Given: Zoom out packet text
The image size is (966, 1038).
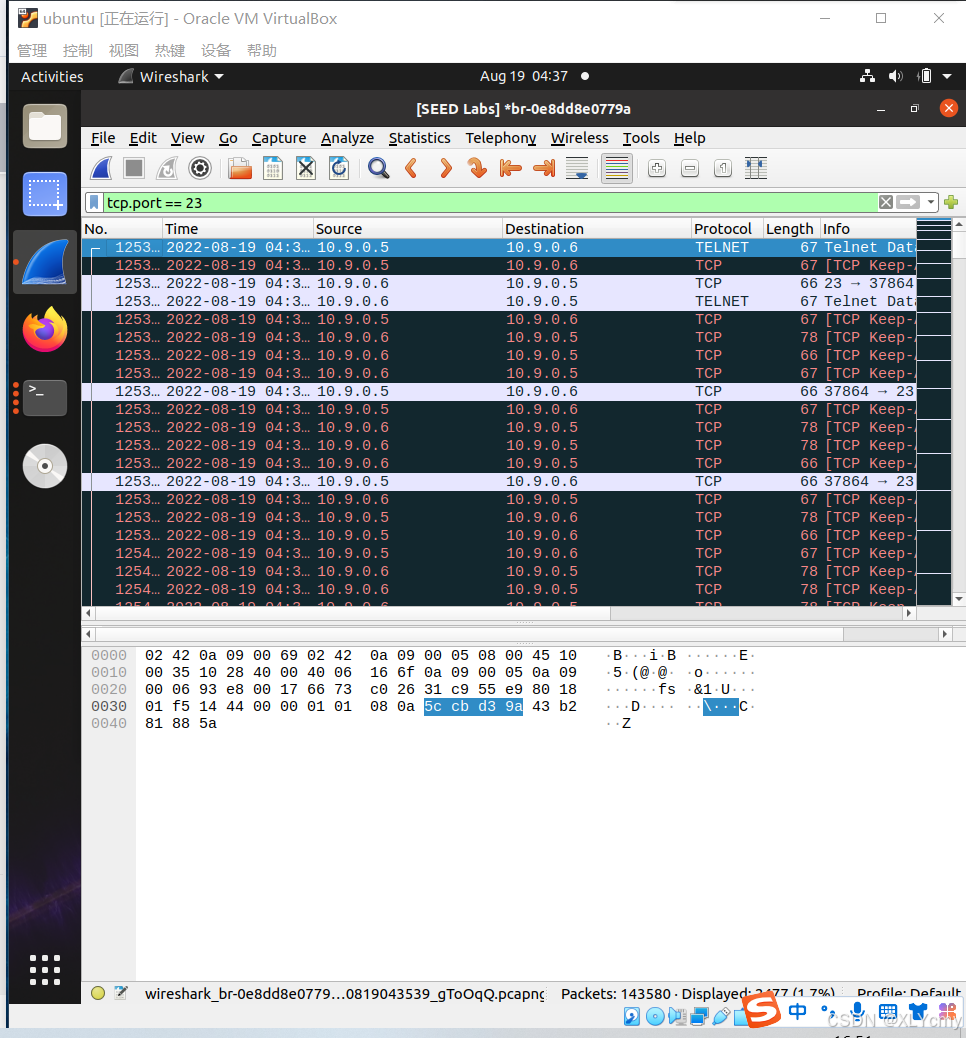Looking at the screenshot, I should click(x=690, y=168).
